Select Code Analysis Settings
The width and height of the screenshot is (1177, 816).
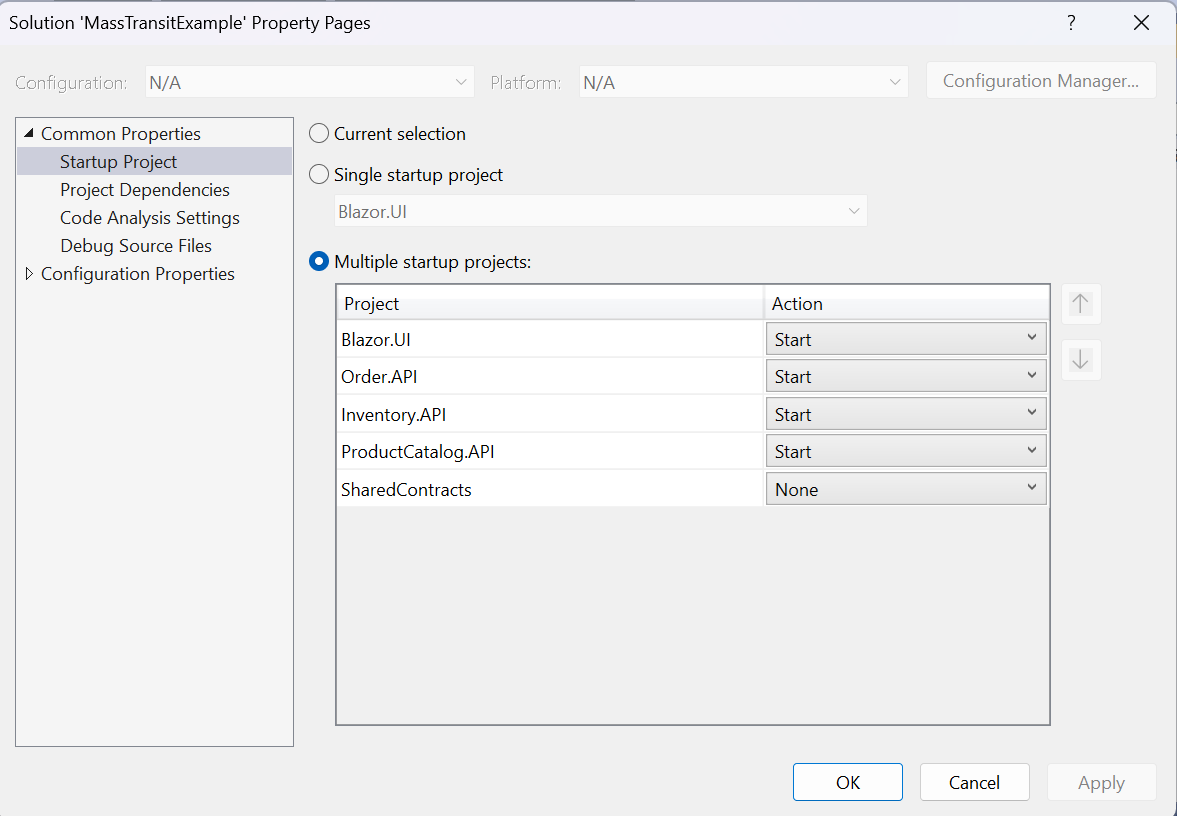coord(150,217)
